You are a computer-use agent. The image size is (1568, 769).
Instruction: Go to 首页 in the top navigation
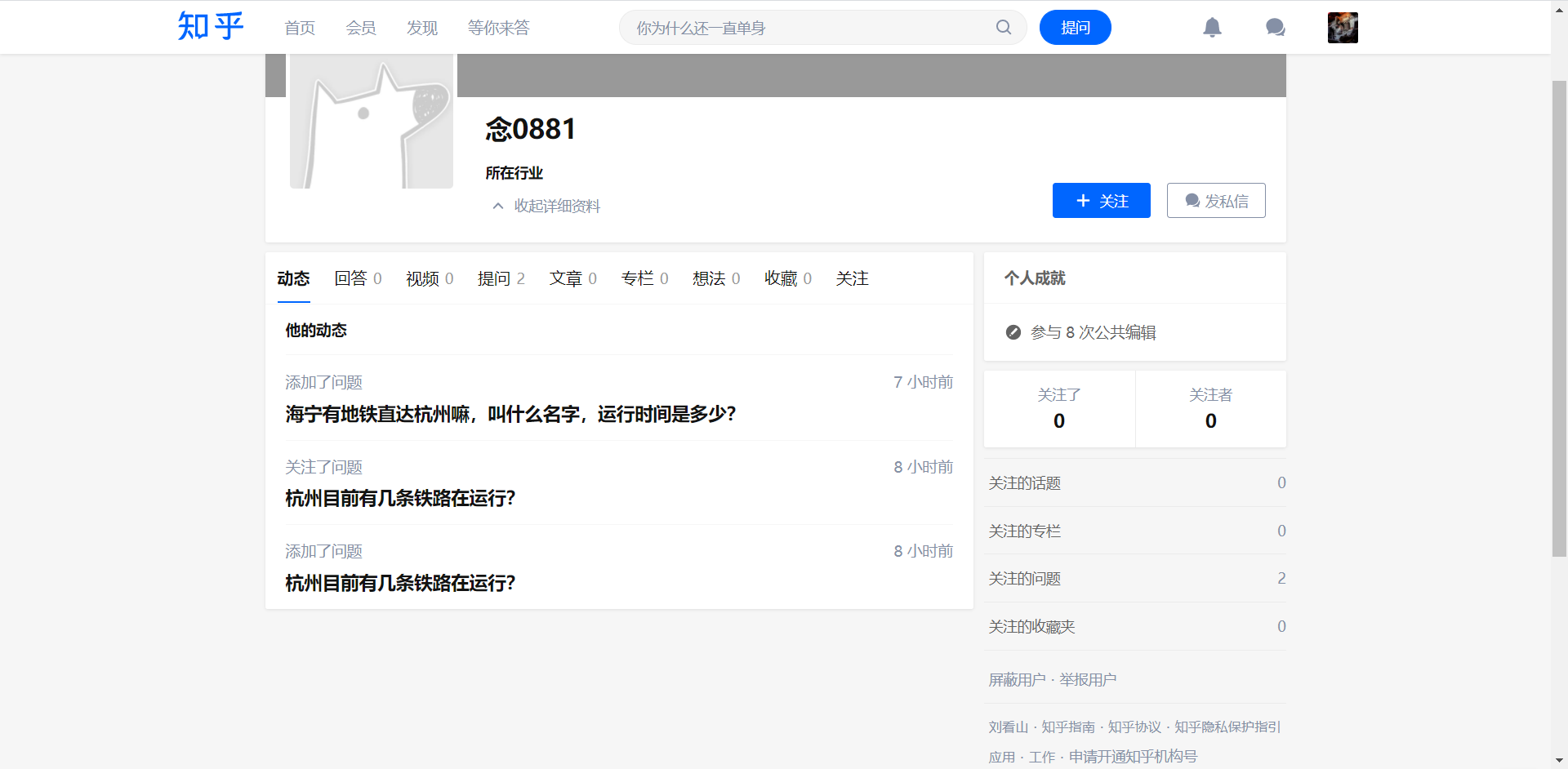(x=300, y=28)
